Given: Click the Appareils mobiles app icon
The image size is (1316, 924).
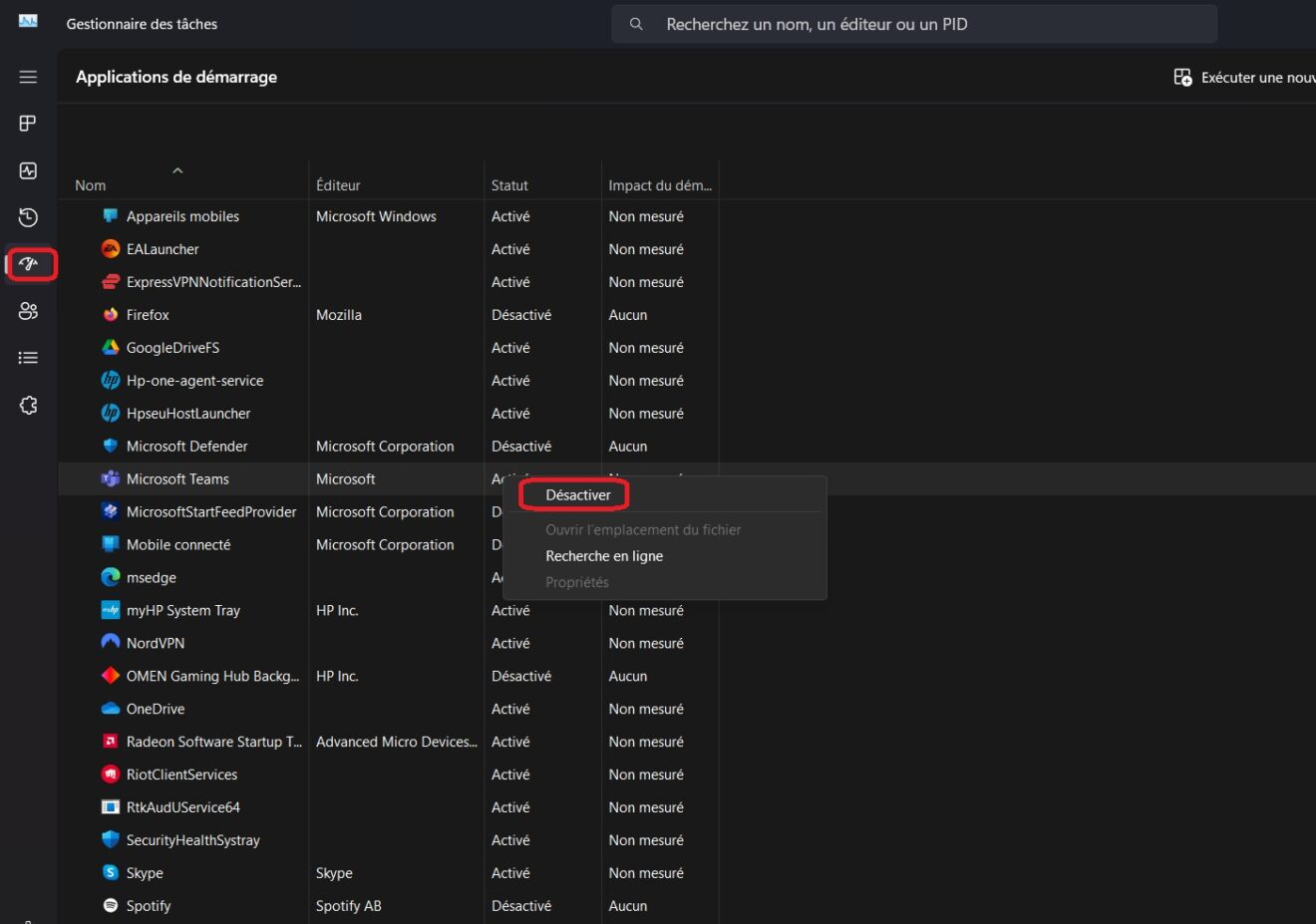Looking at the screenshot, I should click(x=111, y=216).
